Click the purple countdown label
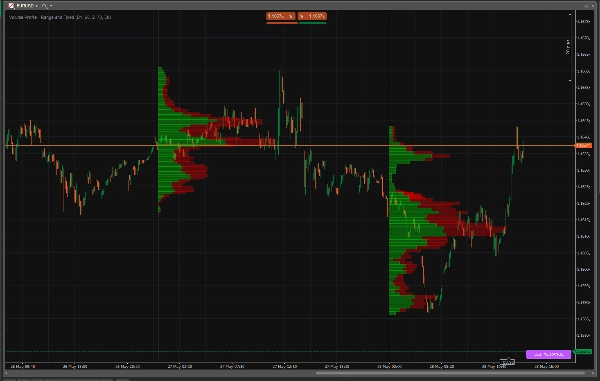 pyautogui.click(x=548, y=354)
